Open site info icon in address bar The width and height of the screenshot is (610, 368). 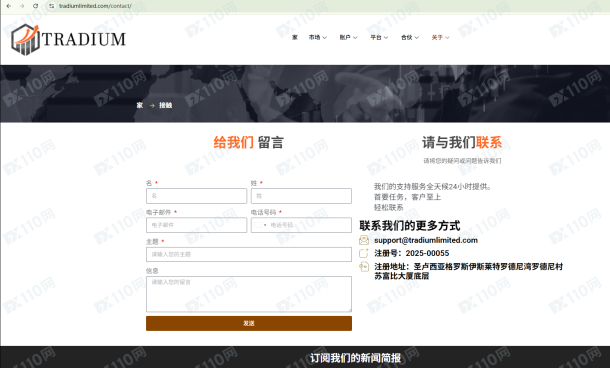click(51, 6)
